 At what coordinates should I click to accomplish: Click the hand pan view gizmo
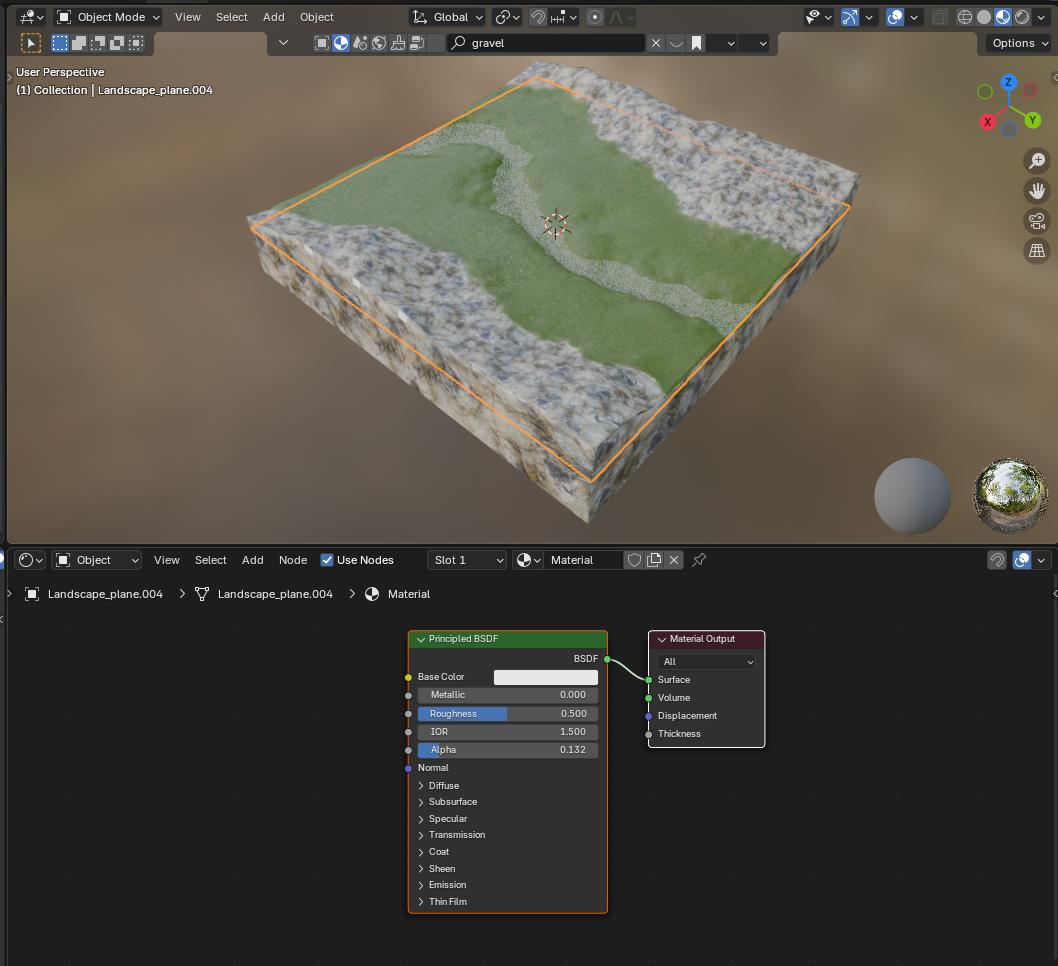coord(1036,191)
